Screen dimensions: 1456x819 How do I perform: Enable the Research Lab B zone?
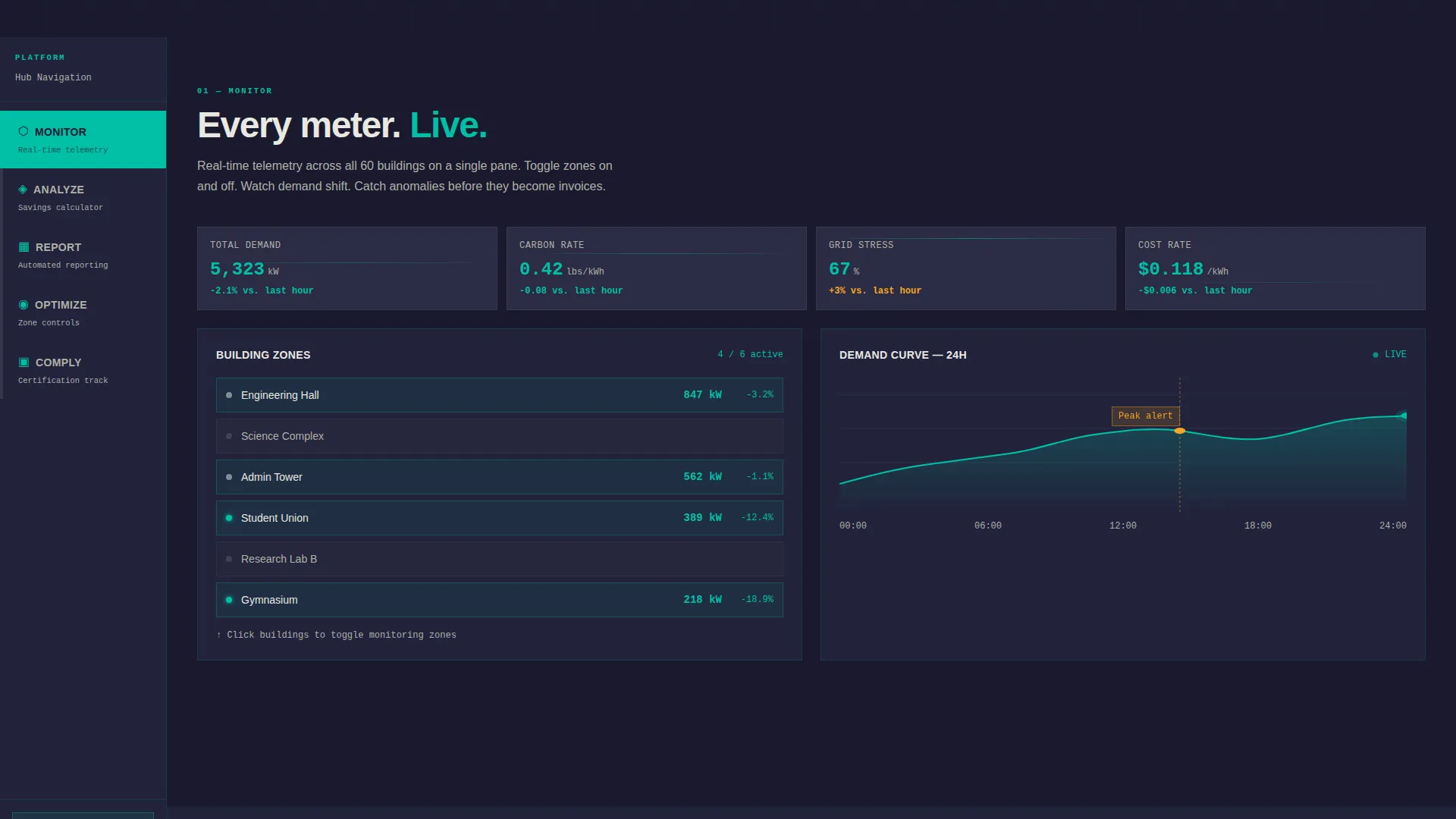tap(499, 558)
